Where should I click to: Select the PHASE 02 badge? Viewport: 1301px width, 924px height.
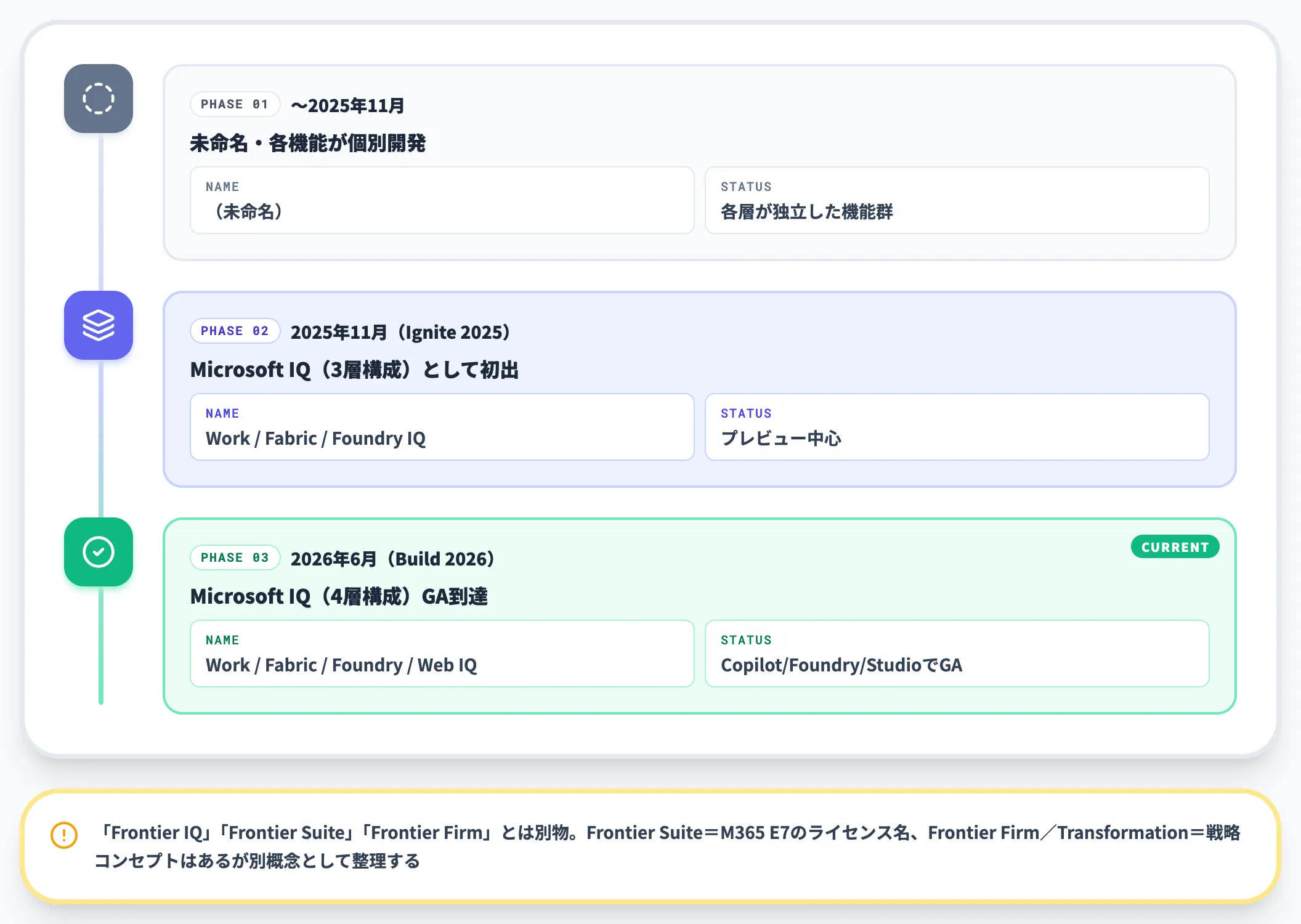pyautogui.click(x=235, y=331)
